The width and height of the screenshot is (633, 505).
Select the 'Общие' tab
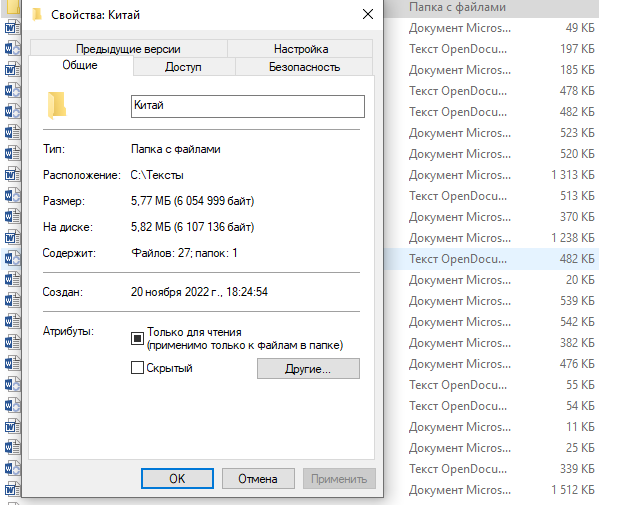pos(80,65)
